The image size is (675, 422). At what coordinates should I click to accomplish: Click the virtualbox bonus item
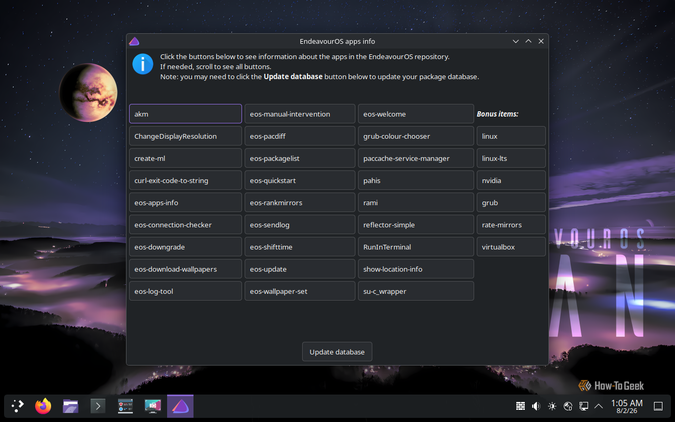point(511,247)
